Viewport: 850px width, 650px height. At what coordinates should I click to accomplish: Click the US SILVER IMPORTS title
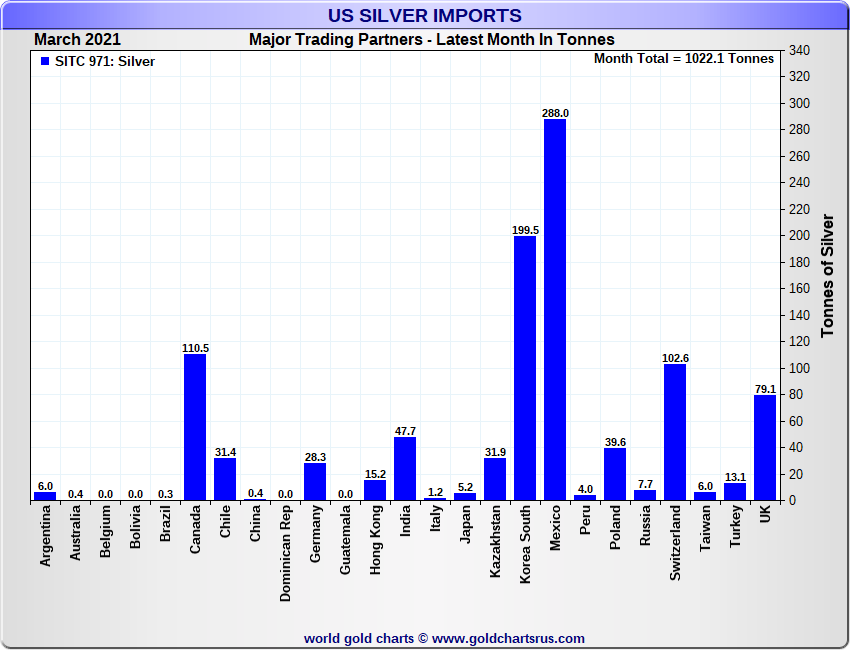pos(425,16)
